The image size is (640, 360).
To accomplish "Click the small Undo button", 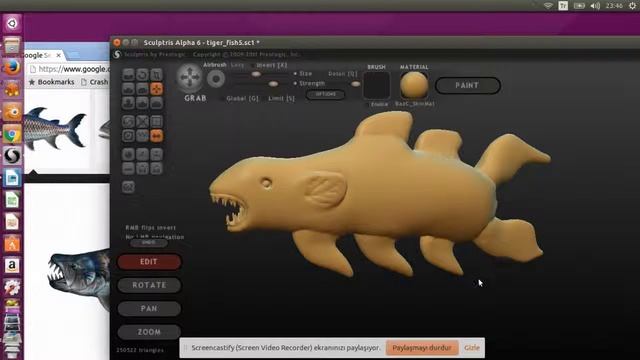I will (x=149, y=242).
